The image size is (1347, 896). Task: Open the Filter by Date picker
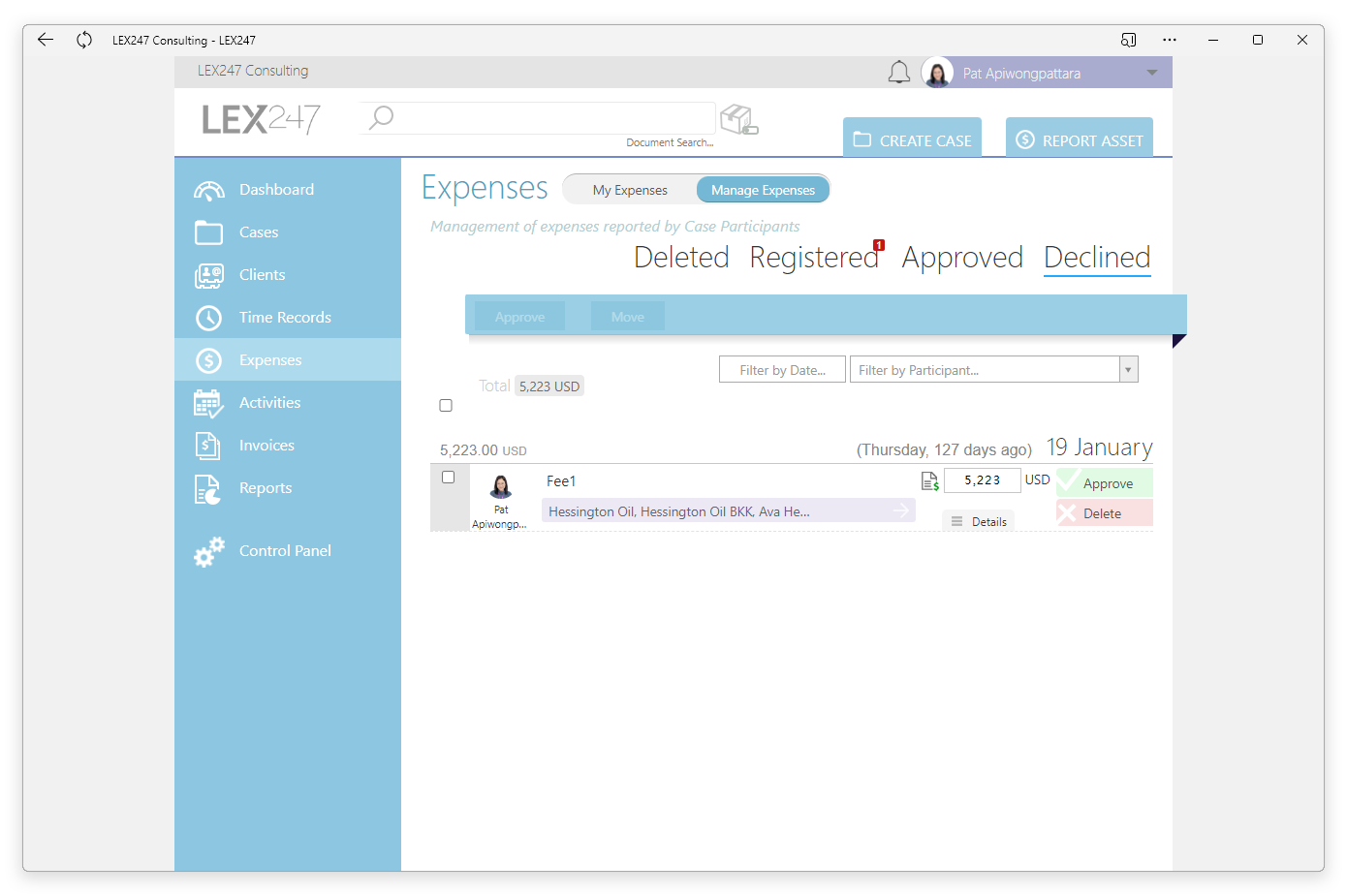click(x=782, y=370)
